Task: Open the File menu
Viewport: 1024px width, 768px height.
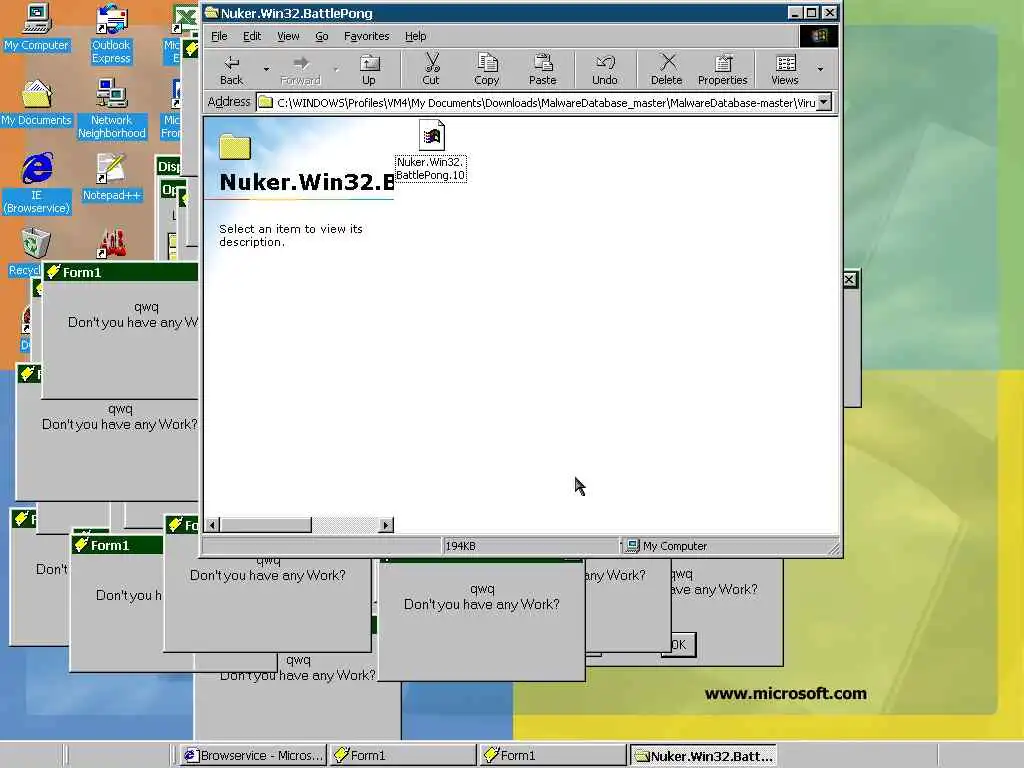Action: [219, 36]
